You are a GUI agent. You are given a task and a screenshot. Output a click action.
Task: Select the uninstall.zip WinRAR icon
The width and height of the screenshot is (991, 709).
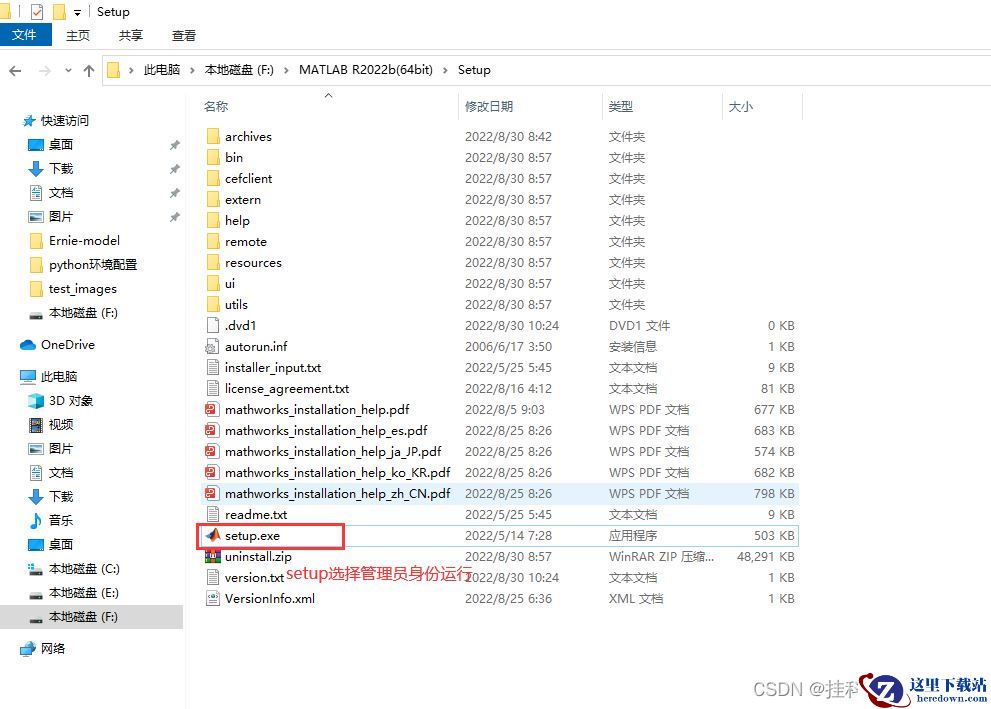click(212, 557)
